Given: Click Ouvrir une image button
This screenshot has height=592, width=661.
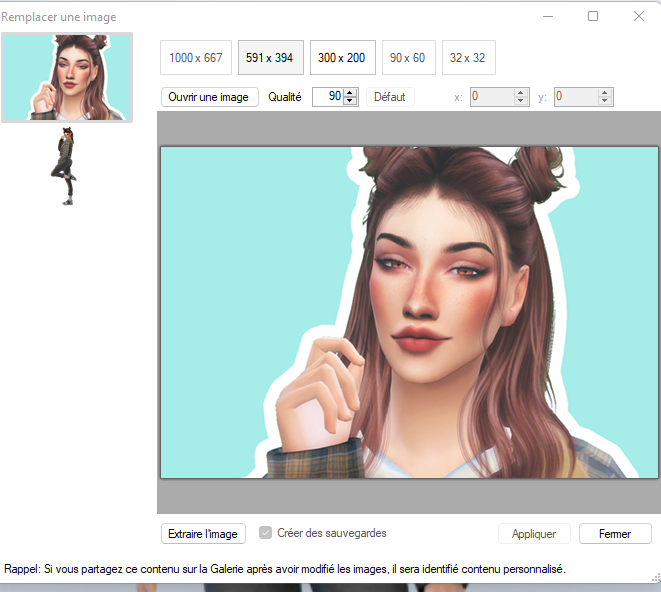Looking at the screenshot, I should (209, 97).
